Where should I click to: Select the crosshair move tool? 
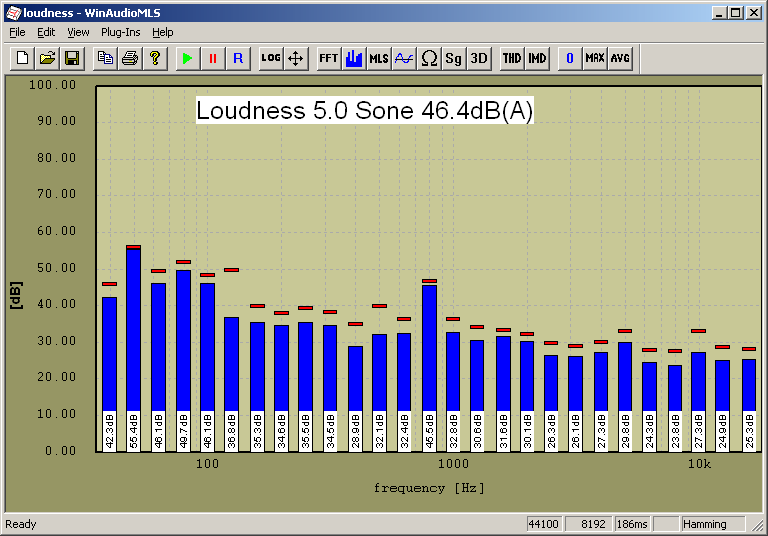(296, 58)
